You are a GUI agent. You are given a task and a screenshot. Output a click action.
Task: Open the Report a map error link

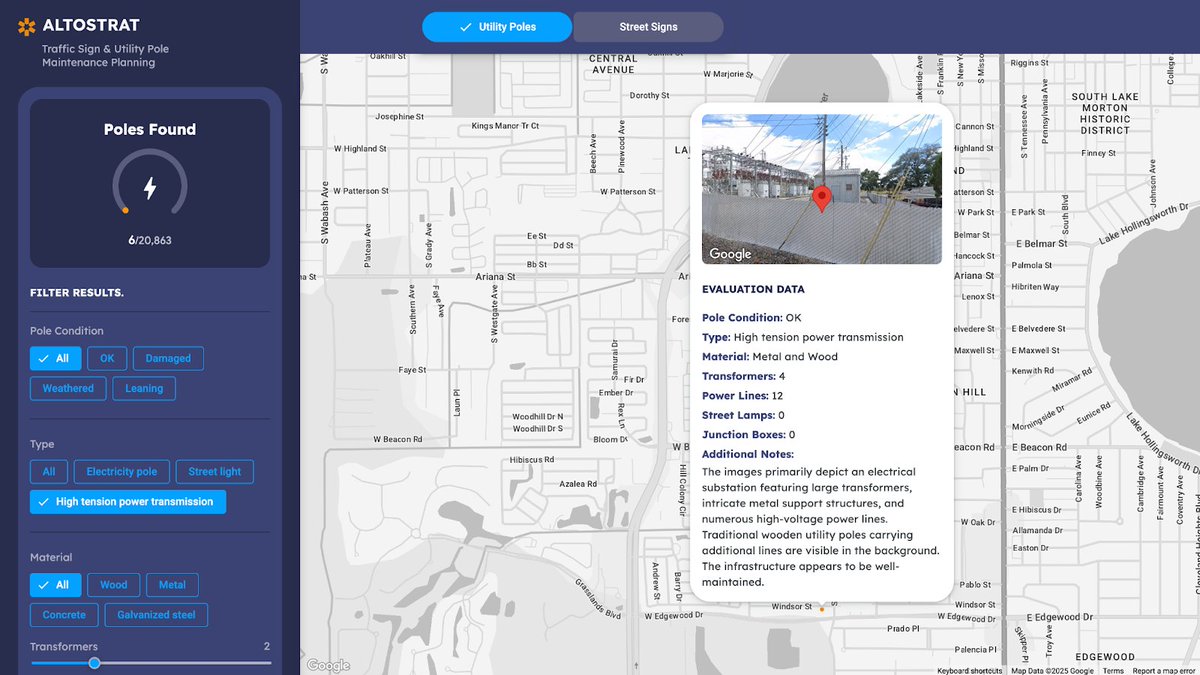pyautogui.click(x=1164, y=671)
